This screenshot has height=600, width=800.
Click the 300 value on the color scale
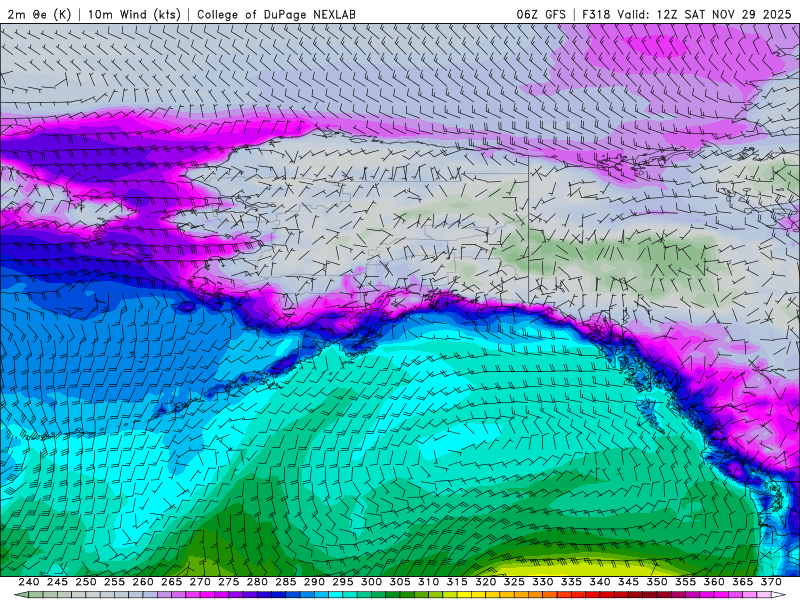pyautogui.click(x=371, y=582)
